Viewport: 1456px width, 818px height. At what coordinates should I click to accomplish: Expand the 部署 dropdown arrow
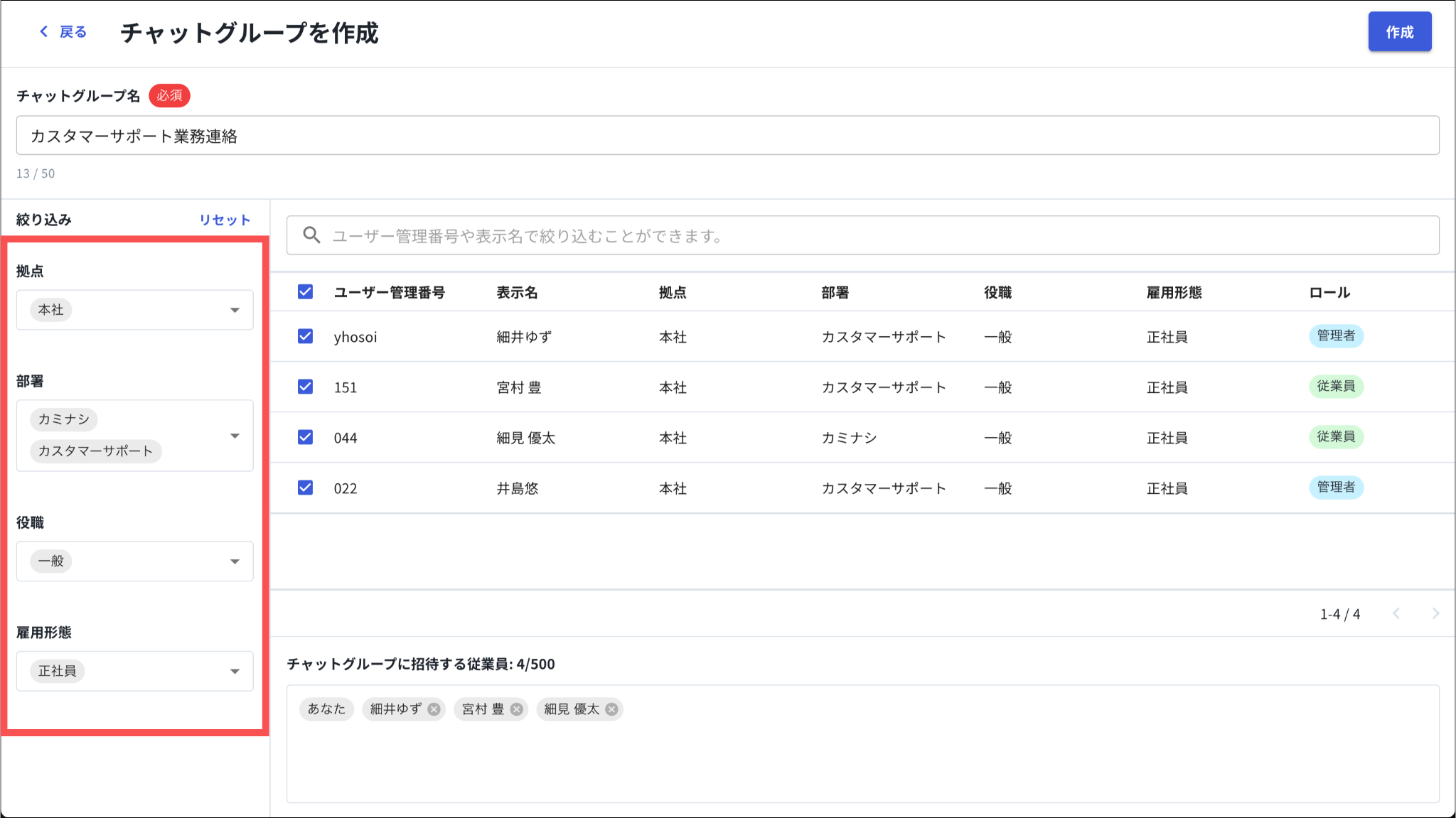(x=235, y=436)
